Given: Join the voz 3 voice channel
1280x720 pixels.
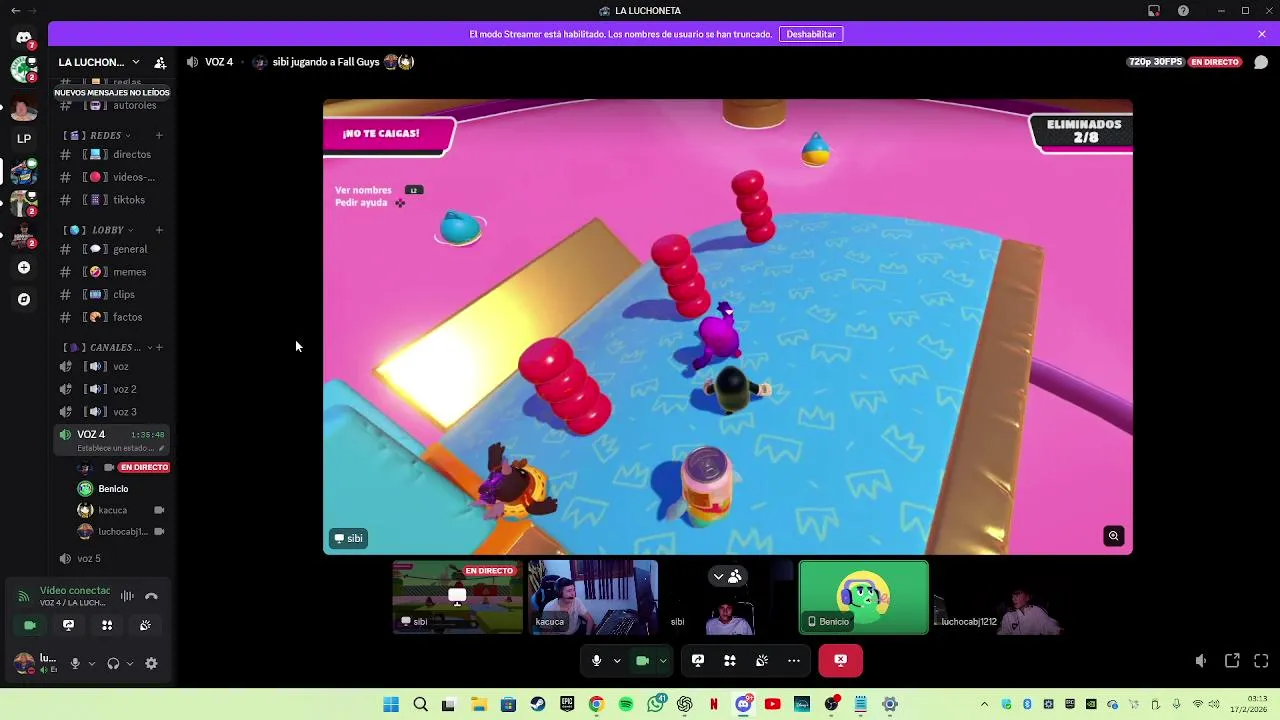Looking at the screenshot, I should tap(112, 412).
